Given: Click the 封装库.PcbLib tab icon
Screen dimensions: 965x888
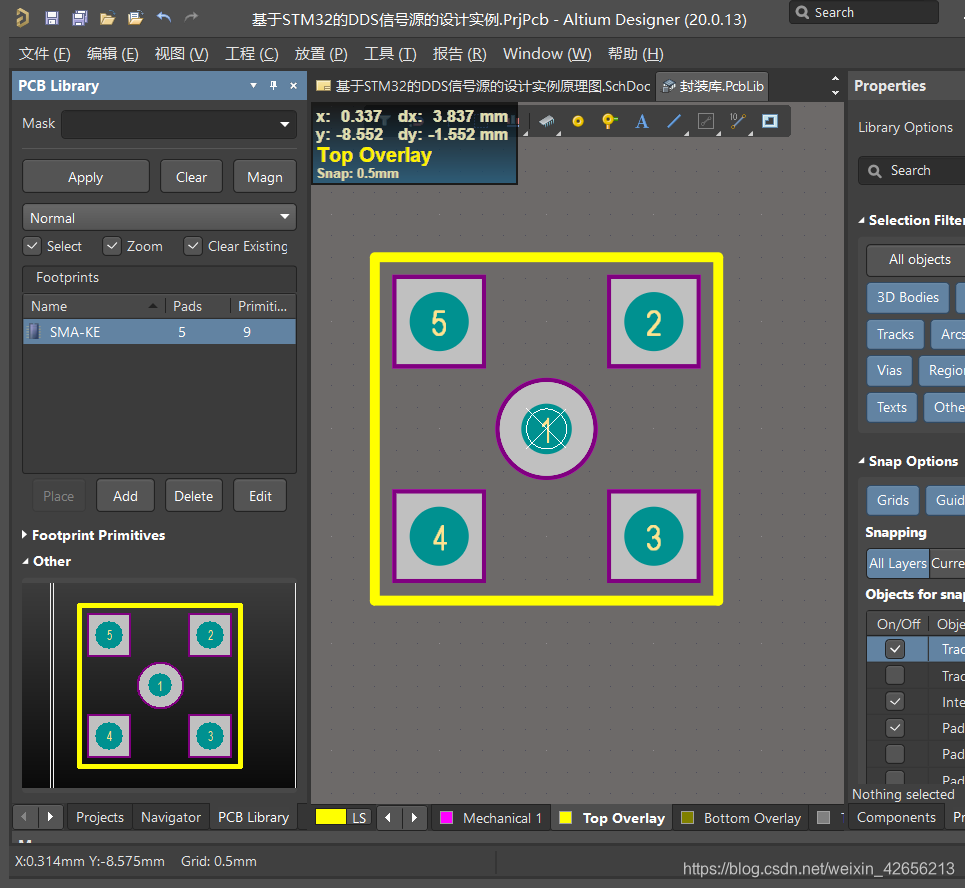Looking at the screenshot, I should 669,86.
